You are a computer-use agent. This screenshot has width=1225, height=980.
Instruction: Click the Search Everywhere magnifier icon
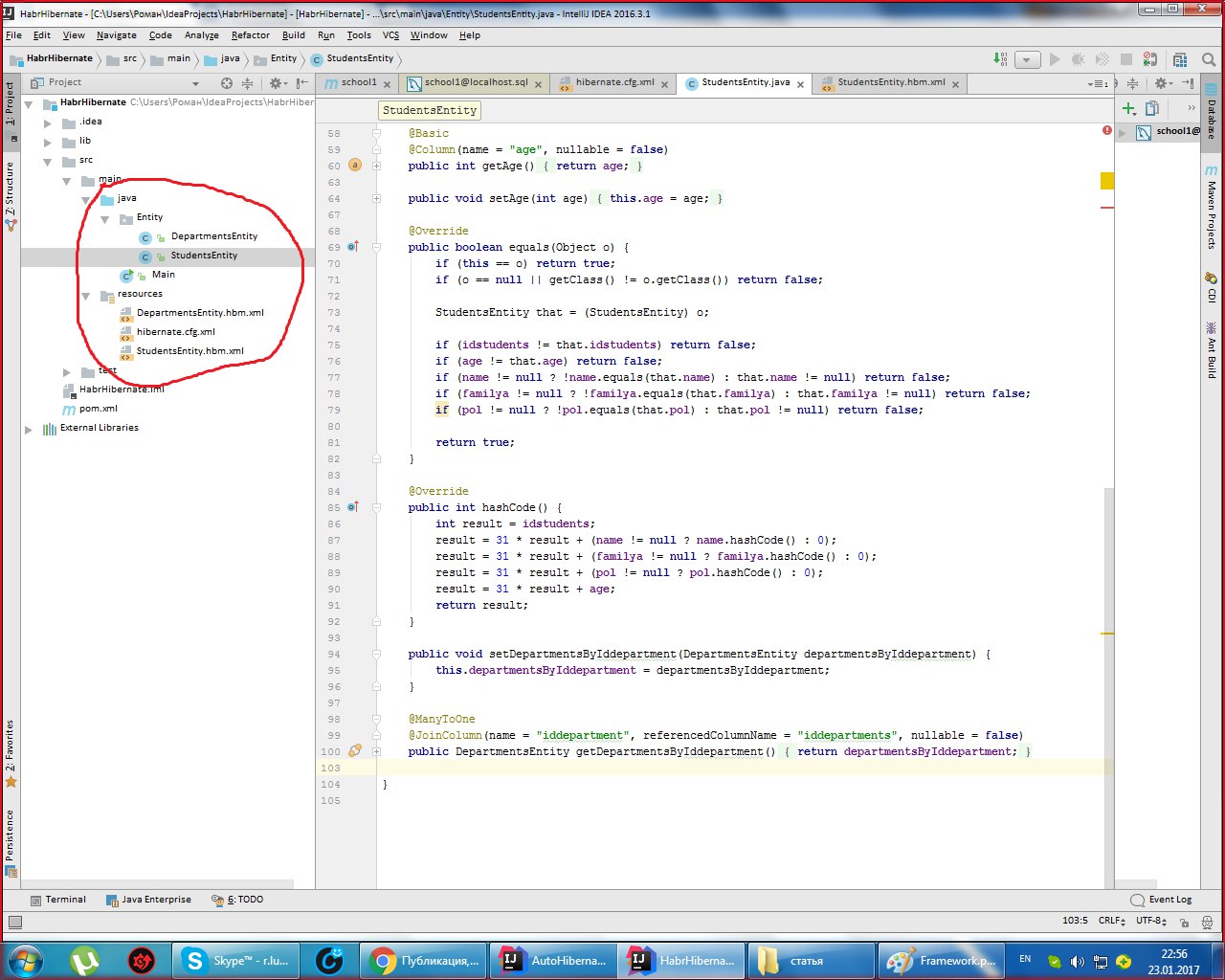point(1208,59)
